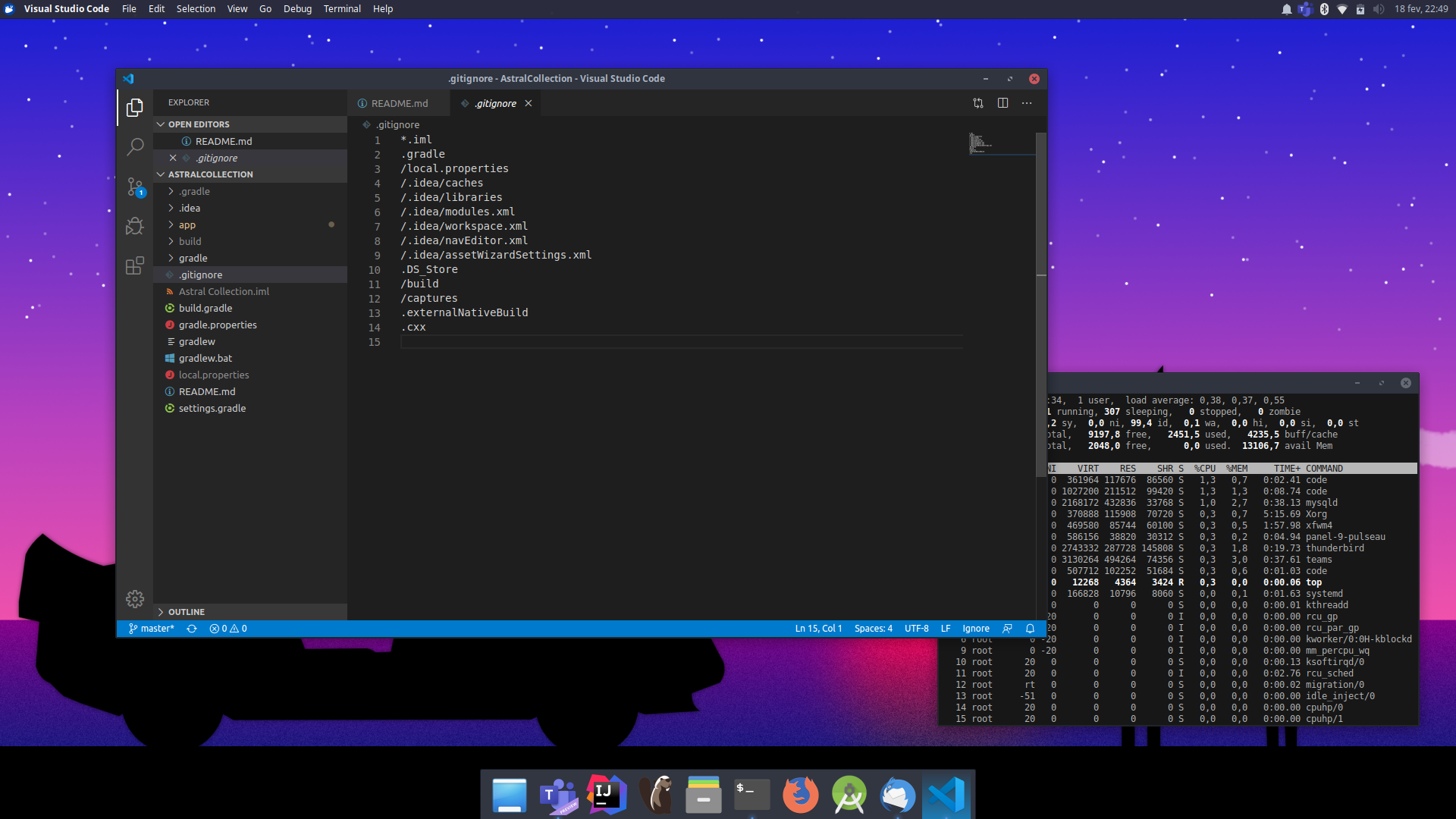Image resolution: width=1456 pixels, height=819 pixels.
Task: Change indentation via Spaces: 4
Action: tap(873, 629)
